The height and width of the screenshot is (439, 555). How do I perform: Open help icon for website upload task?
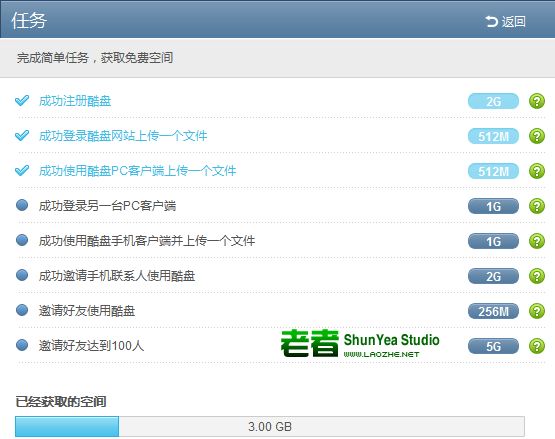537,136
